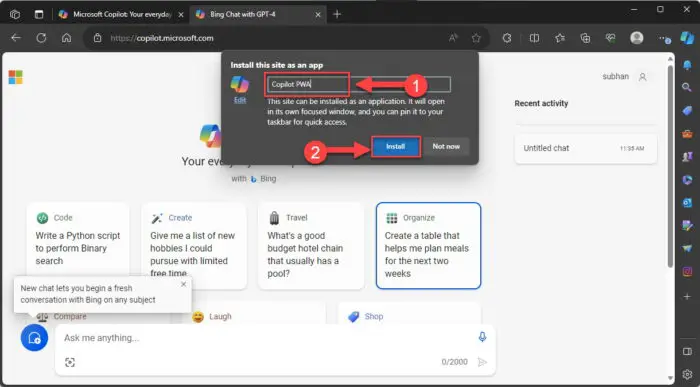Viewport: 700px width, 387px height.
Task: Click the app name field containing Copilot PWA
Action: [x=358, y=84]
